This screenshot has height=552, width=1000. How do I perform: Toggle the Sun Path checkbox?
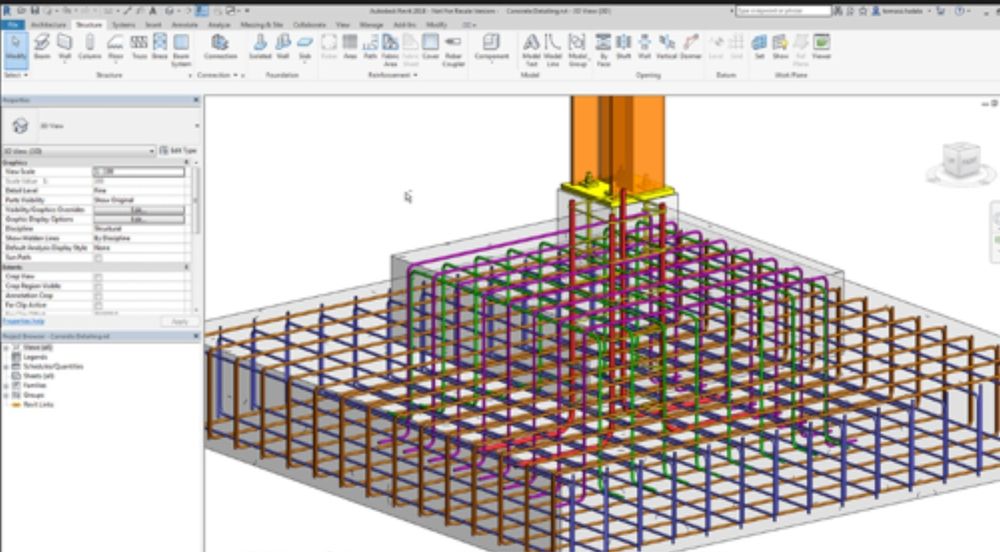point(98,258)
